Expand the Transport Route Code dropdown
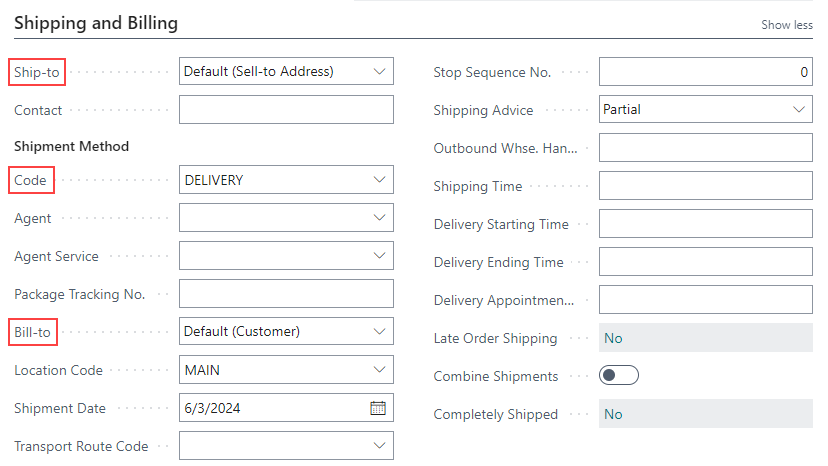Screen dimensions: 828x466 click(x=379, y=446)
